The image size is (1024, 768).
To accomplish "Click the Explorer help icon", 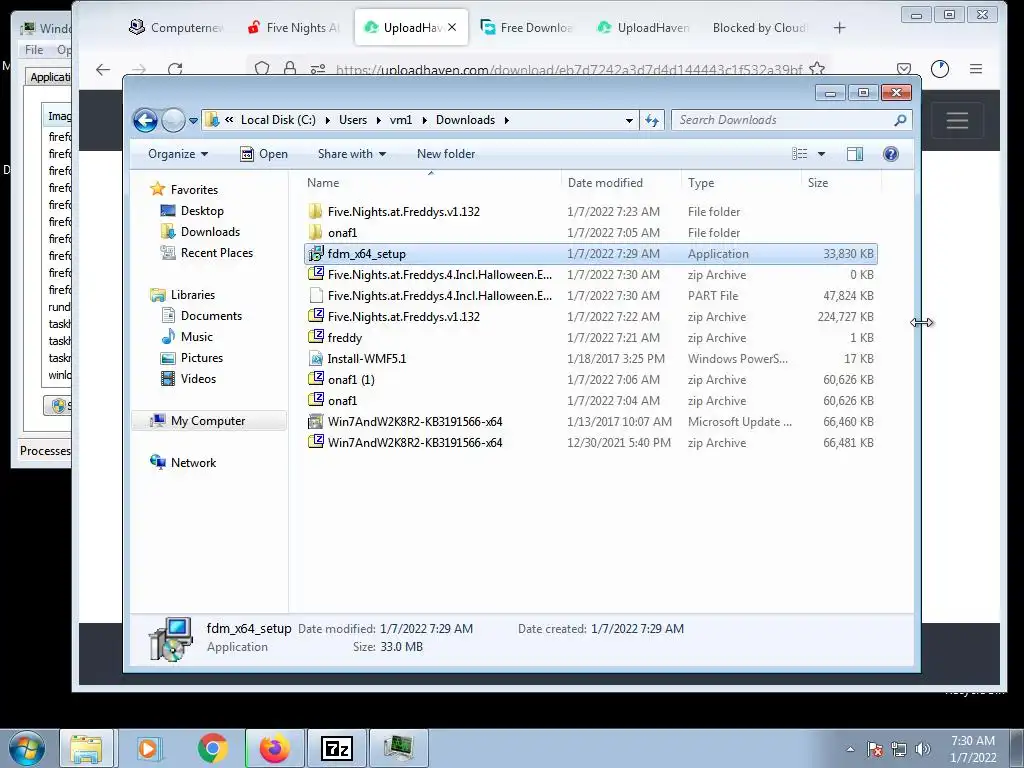I will (x=891, y=154).
